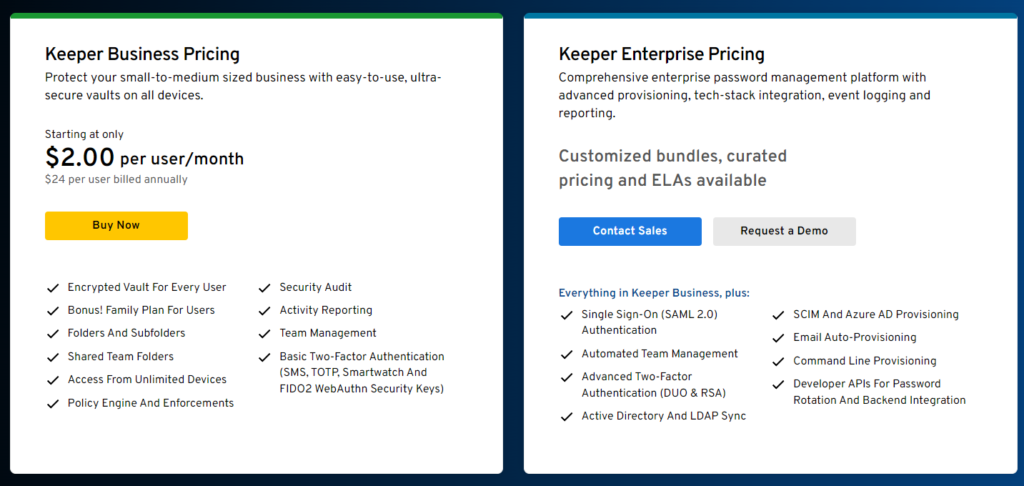This screenshot has width=1024, height=486.
Task: Click checkmark beside Access From Unlimited Devices
Action: [x=53, y=380]
